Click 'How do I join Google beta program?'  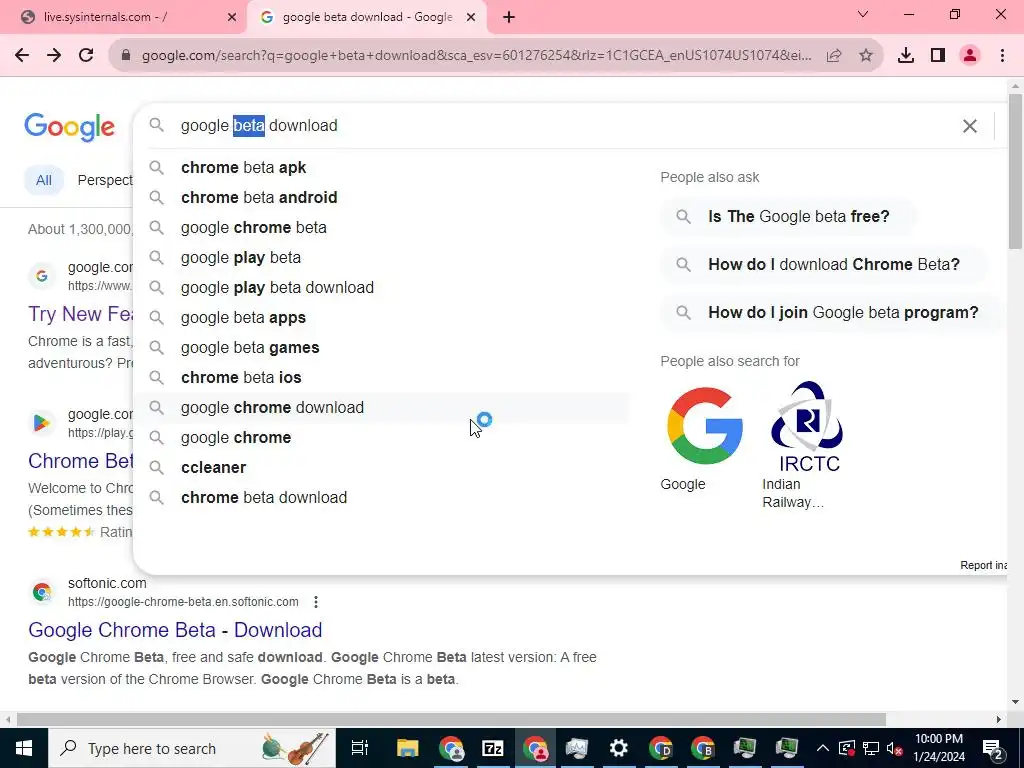833,313
